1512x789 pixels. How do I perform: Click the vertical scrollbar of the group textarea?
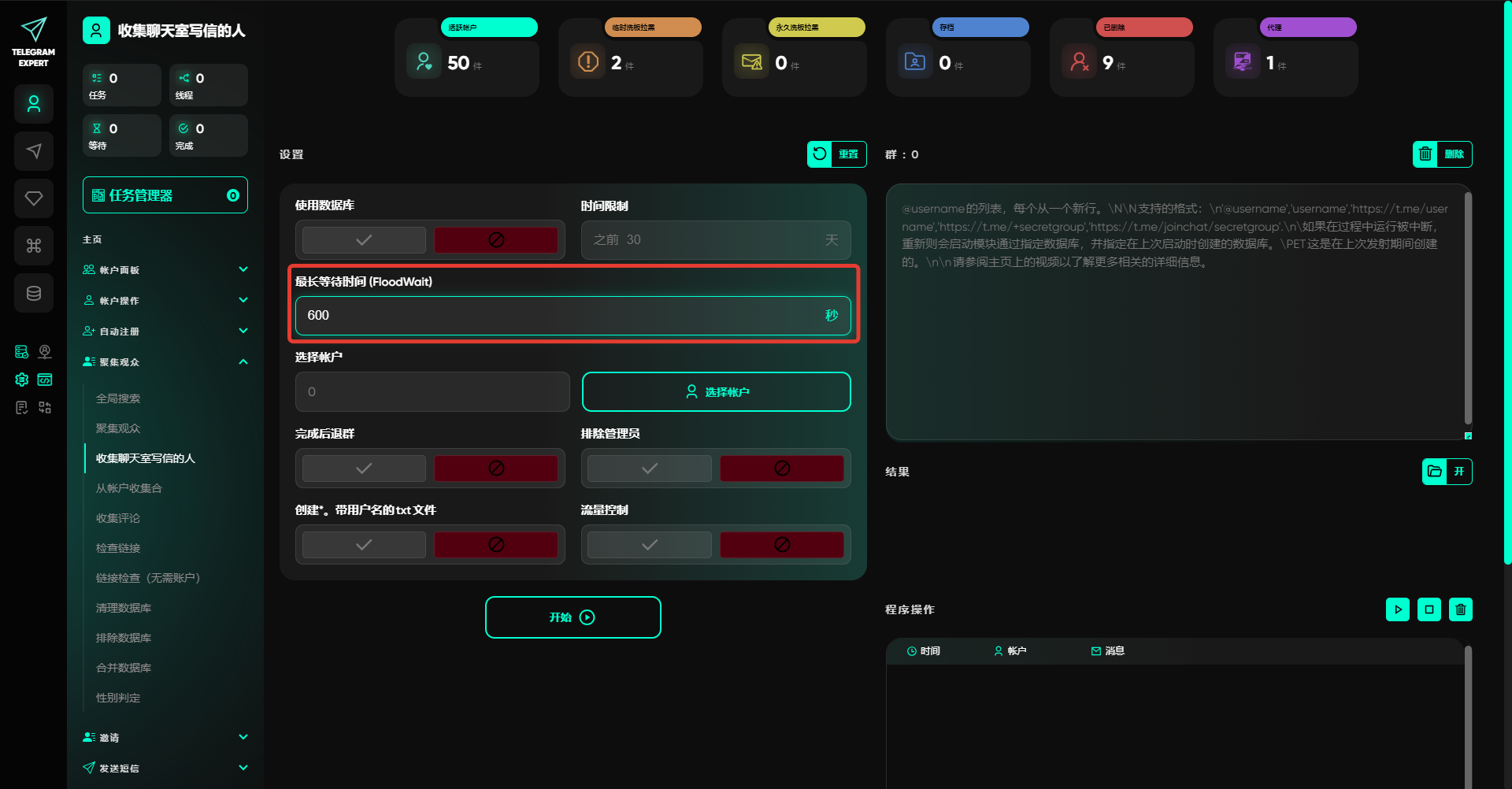pos(1468,307)
